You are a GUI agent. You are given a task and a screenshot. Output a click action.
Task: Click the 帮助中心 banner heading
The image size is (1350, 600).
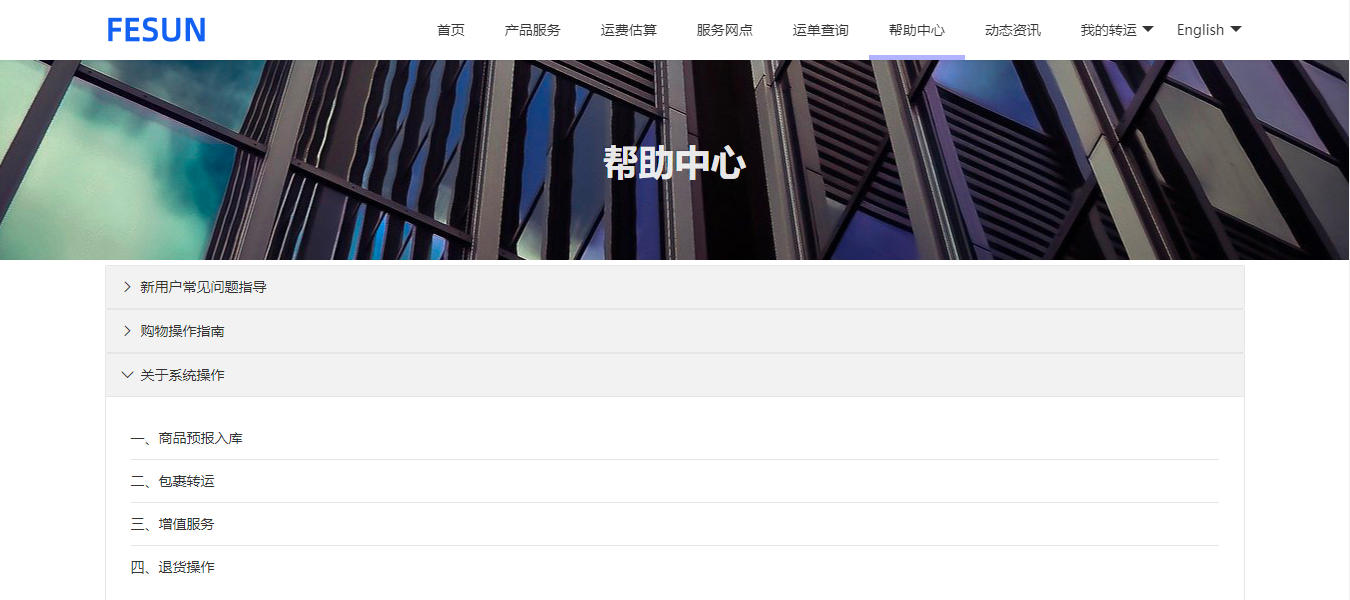[674, 162]
